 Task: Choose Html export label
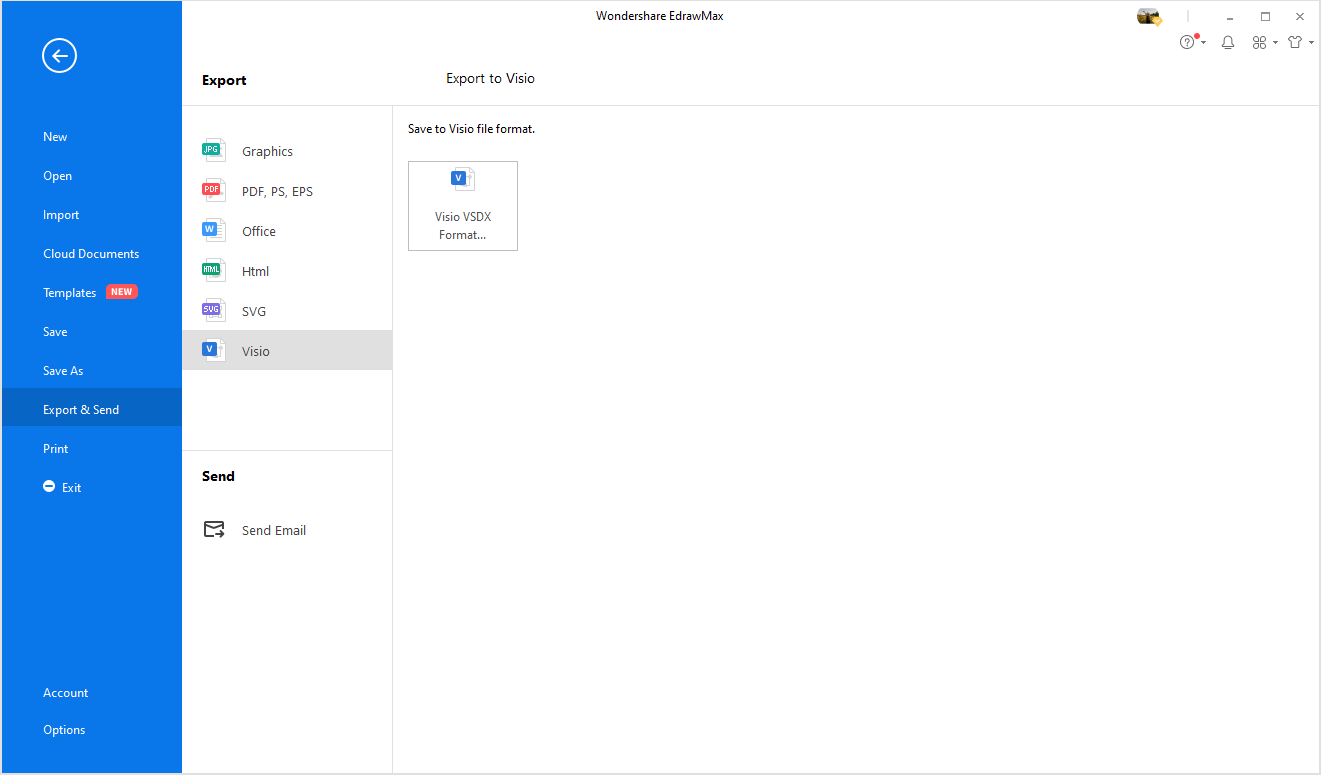(x=255, y=272)
